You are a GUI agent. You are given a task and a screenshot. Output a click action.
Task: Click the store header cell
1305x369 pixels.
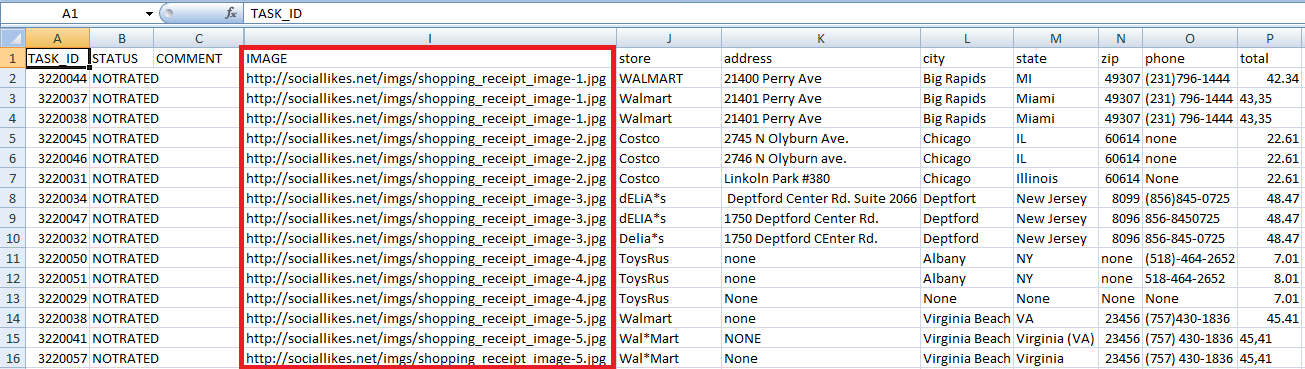click(x=668, y=58)
